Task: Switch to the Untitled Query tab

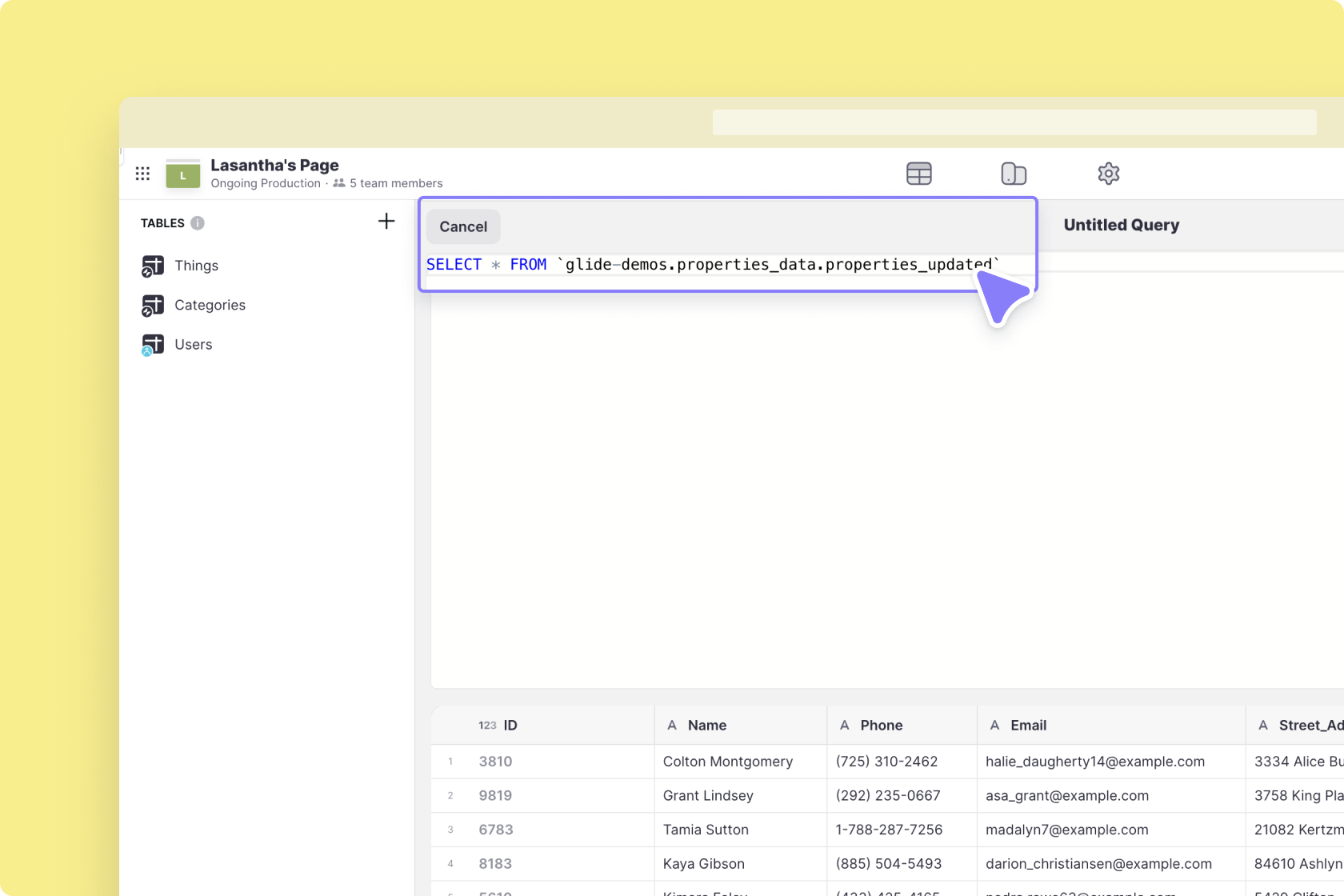Action: coord(1121,225)
